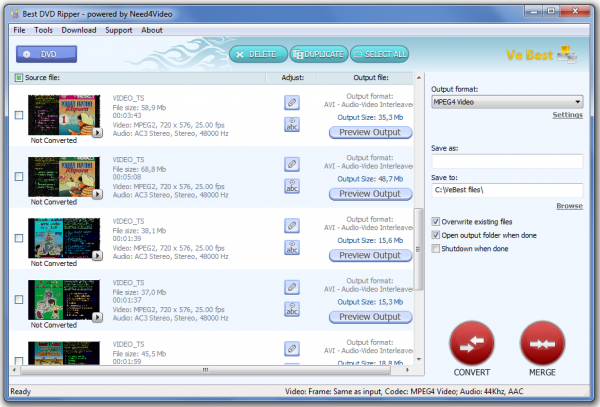Click the Output file column header
Image resolution: width=600 pixels, height=407 pixels.
click(371, 78)
